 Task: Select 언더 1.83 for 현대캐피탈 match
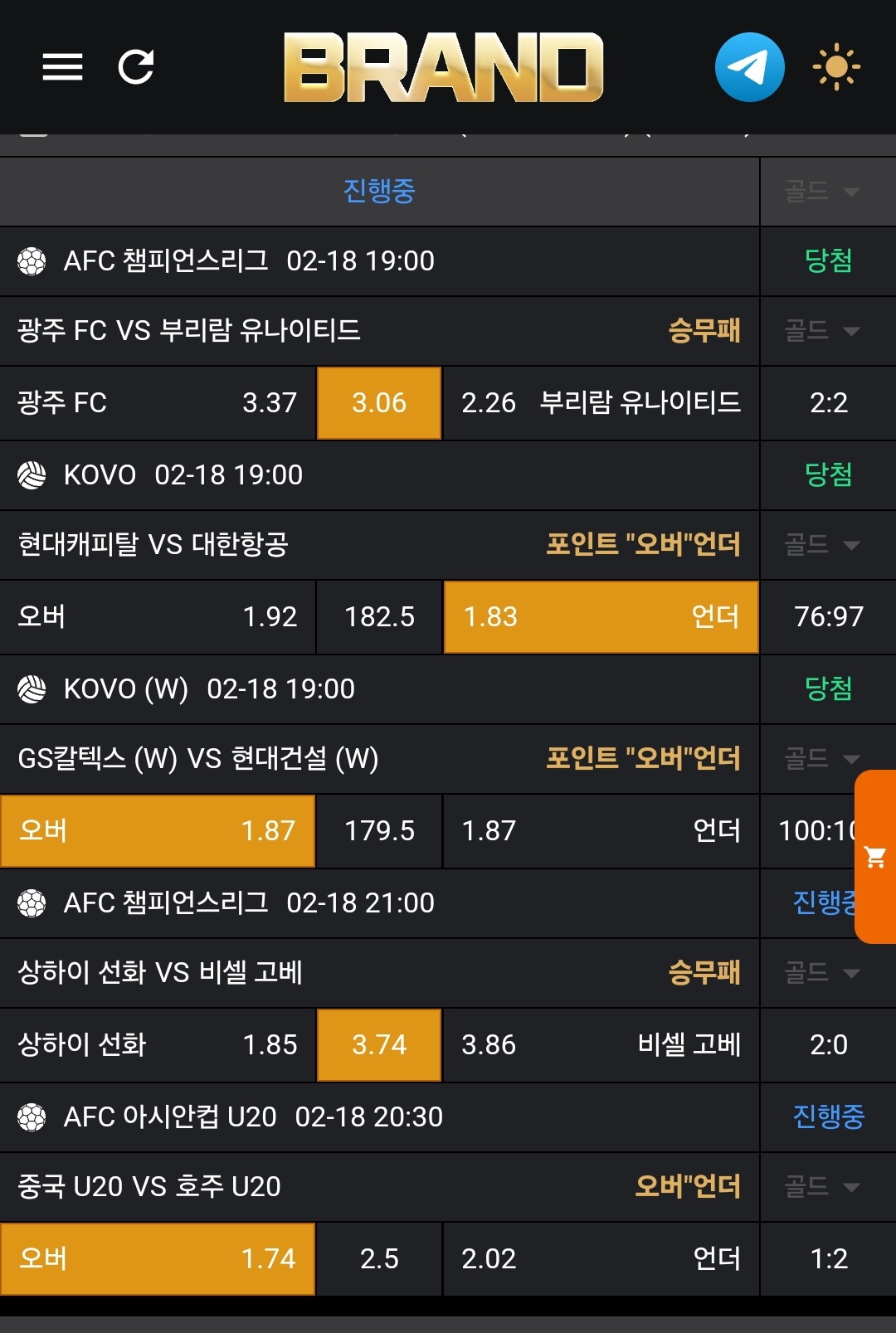point(601,617)
